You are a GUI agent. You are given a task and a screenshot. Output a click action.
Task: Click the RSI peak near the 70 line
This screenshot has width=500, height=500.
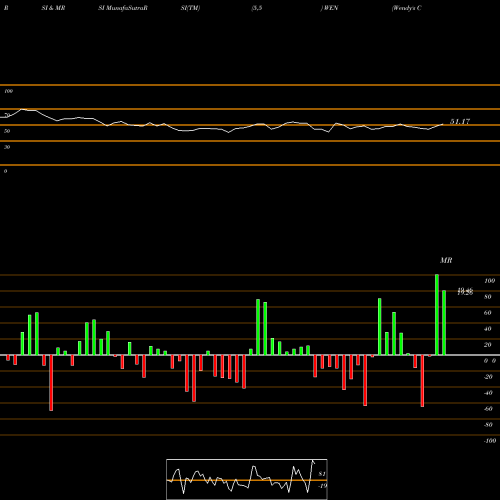23,109
